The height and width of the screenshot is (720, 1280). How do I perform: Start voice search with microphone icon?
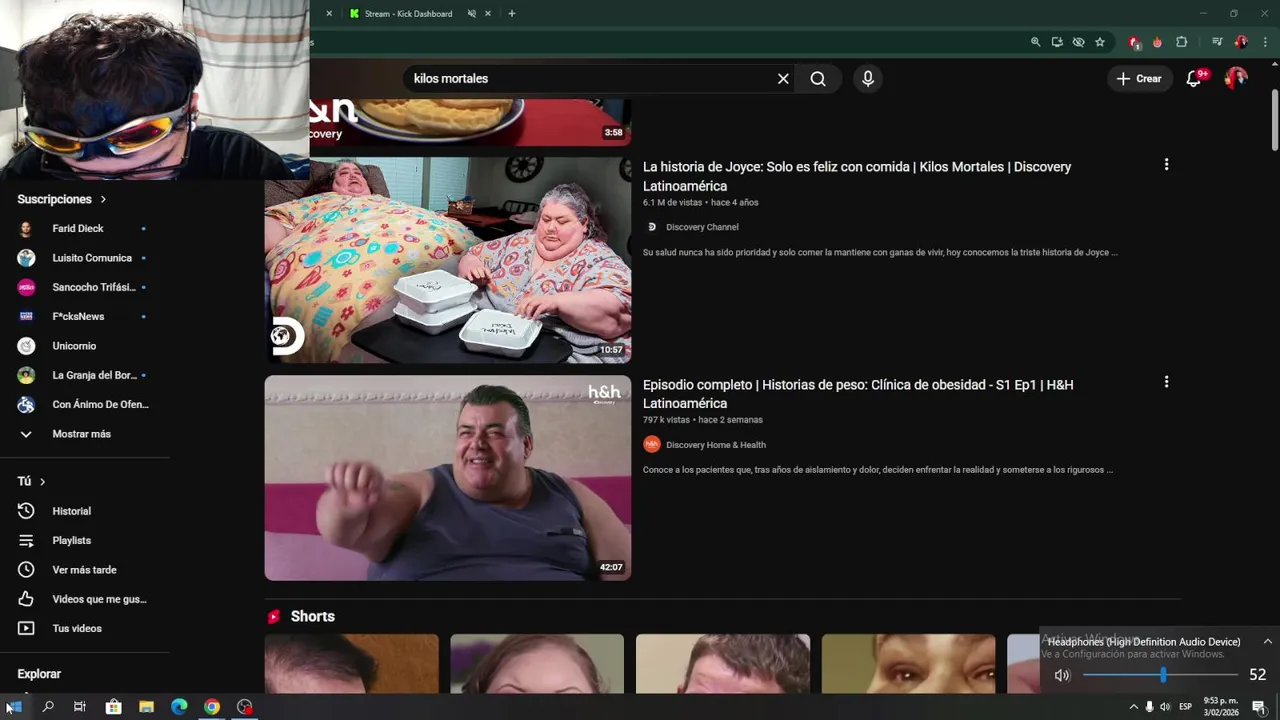coord(868,79)
